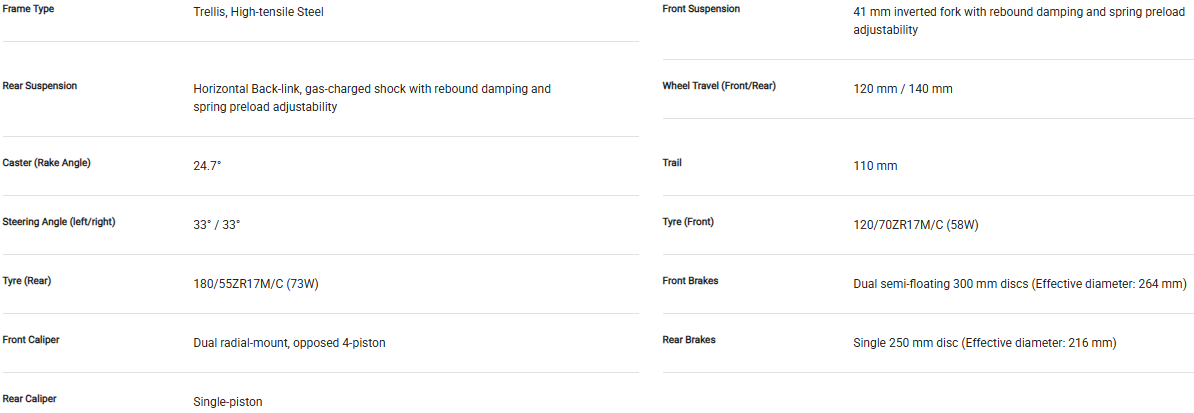The width and height of the screenshot is (1194, 413).
Task: Click the Caster (Rake Angle) label
Action: click(x=47, y=163)
